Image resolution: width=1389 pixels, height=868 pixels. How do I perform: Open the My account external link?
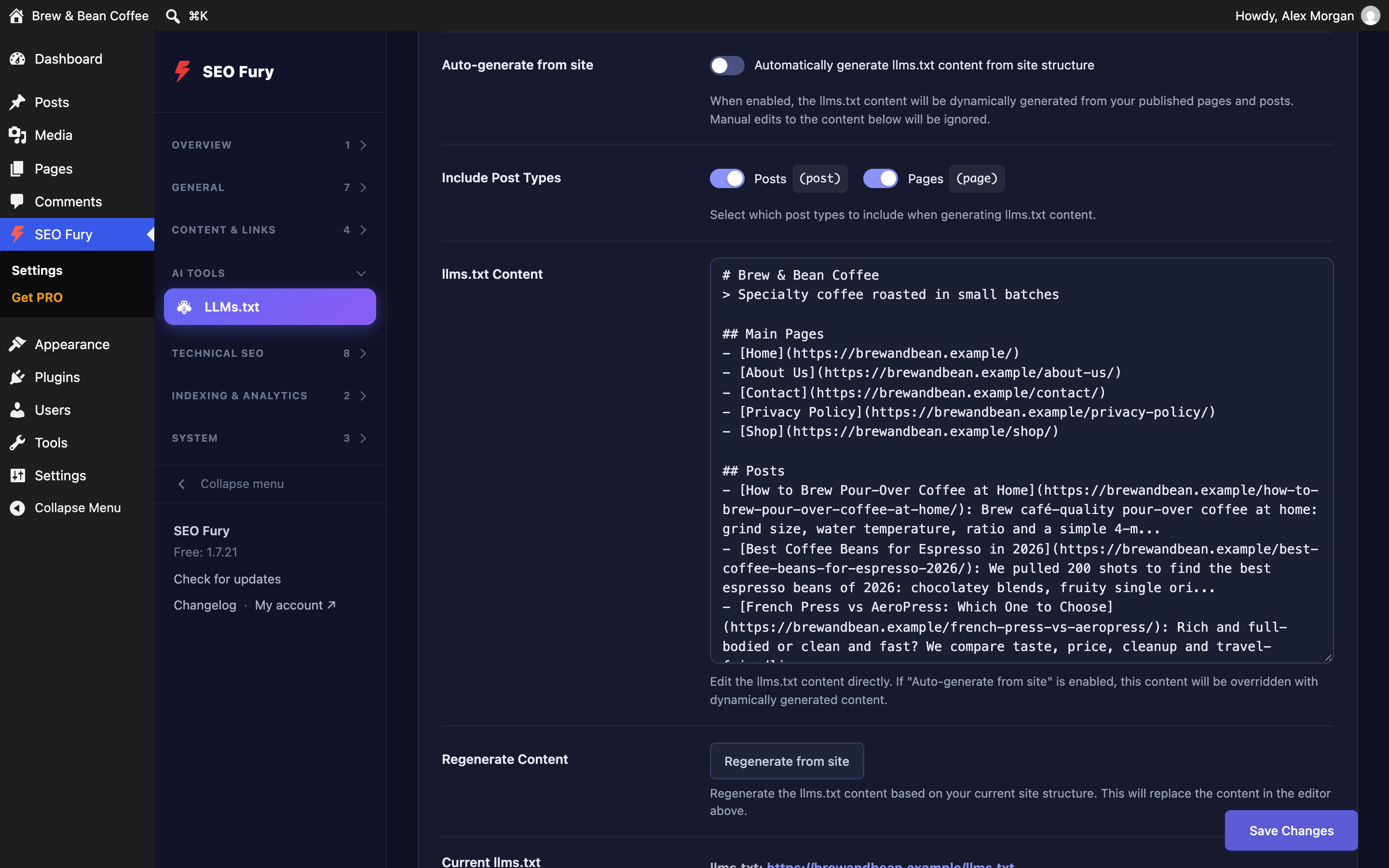pos(295,605)
